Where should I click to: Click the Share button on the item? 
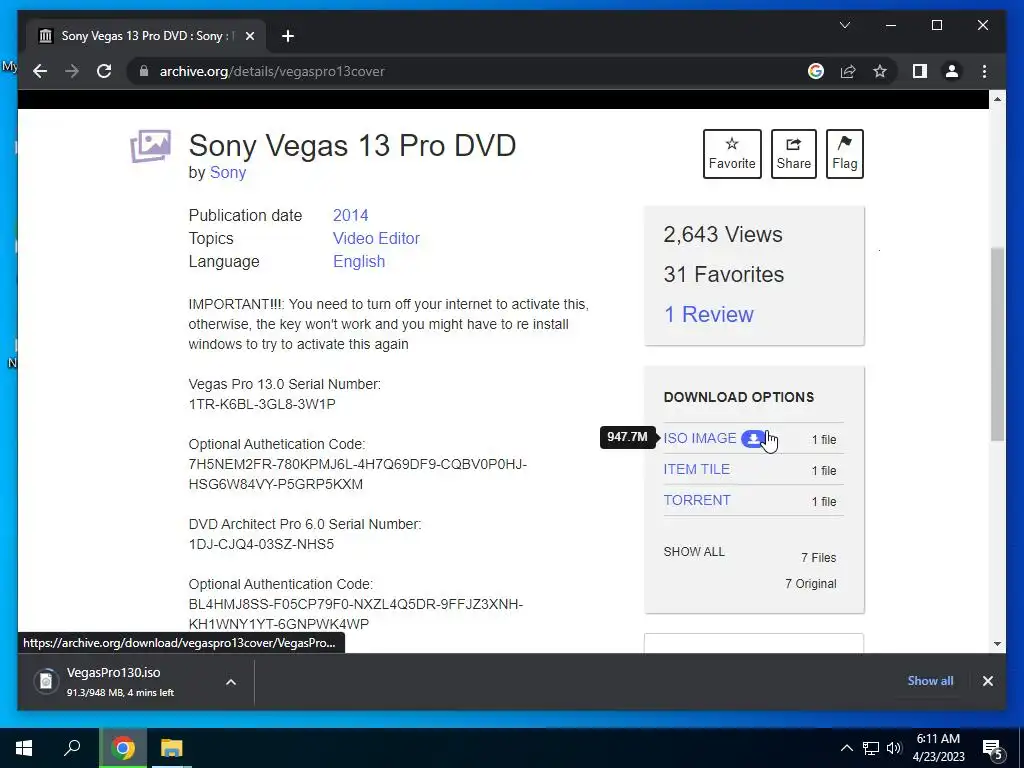[793, 153]
